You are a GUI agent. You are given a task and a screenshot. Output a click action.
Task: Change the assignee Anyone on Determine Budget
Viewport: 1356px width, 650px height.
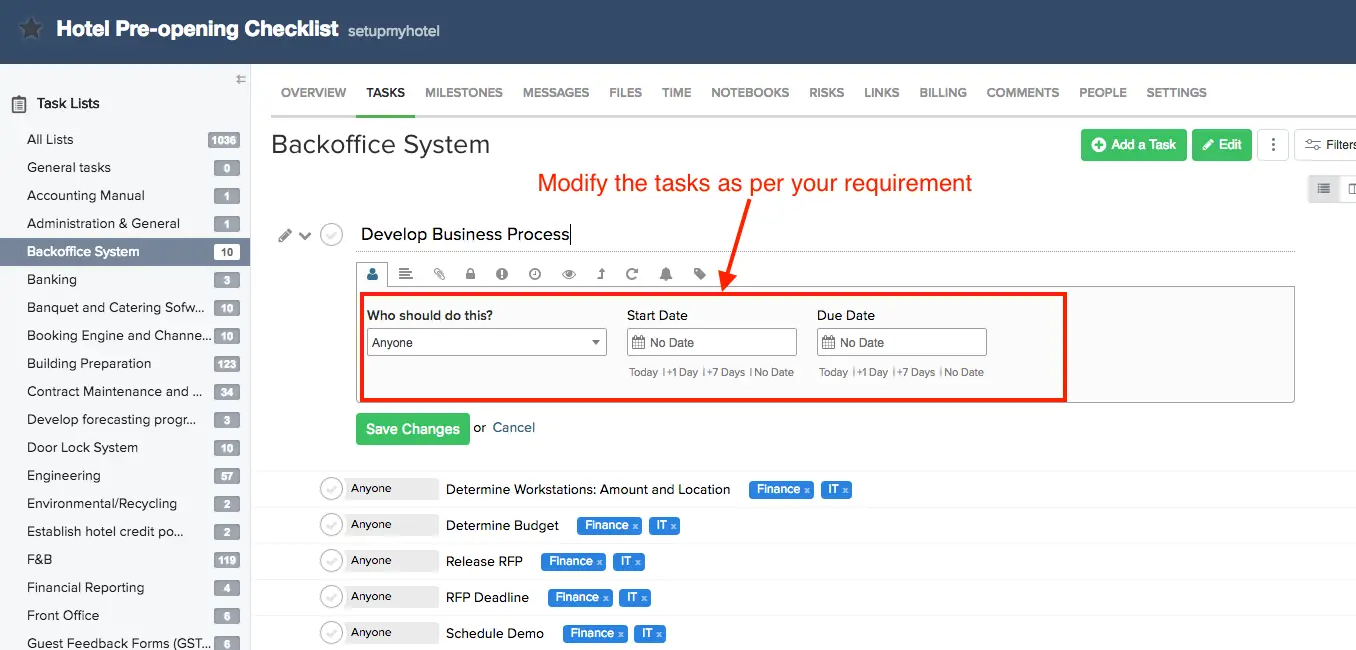point(392,525)
